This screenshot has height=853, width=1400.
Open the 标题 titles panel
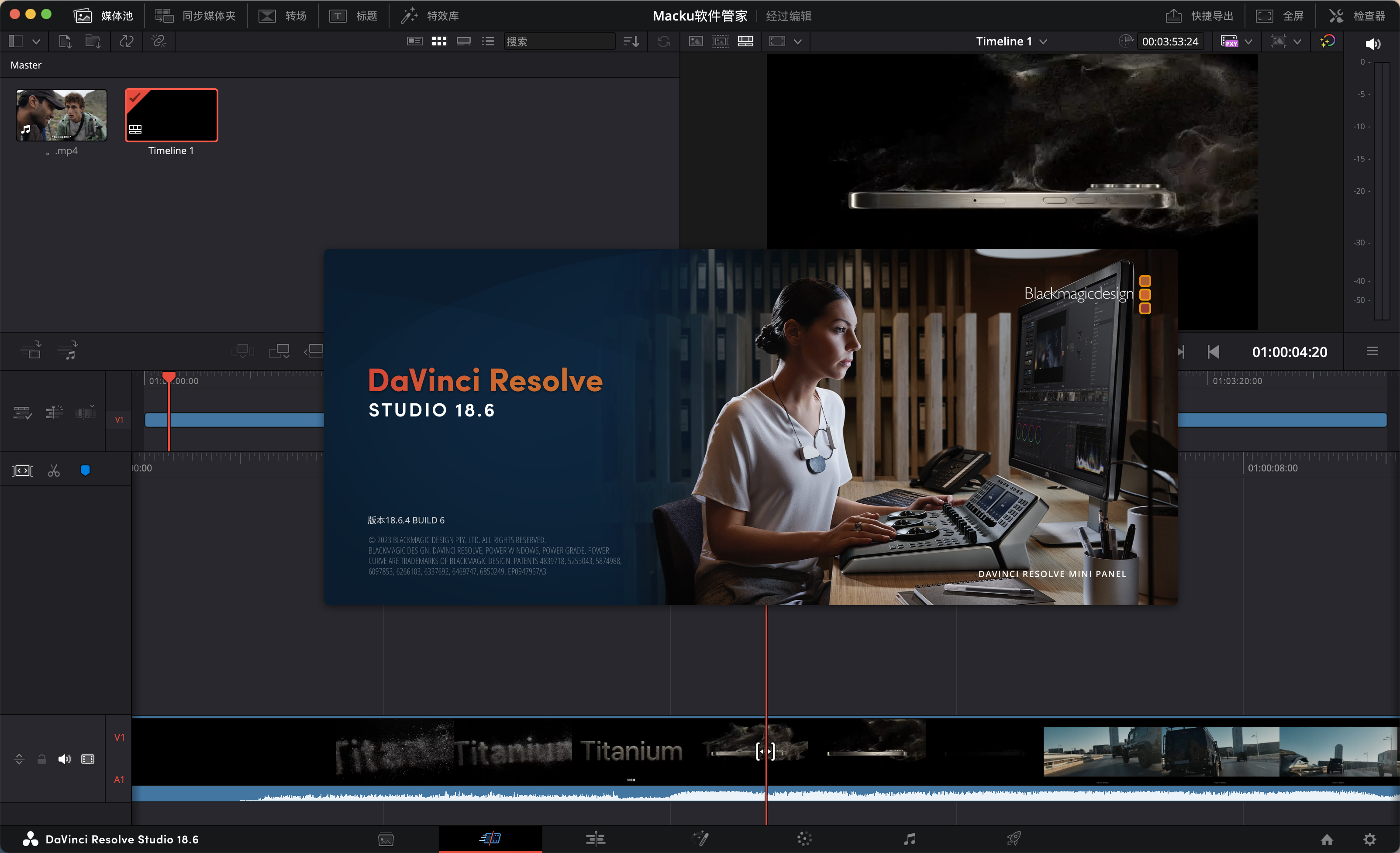coord(353,15)
